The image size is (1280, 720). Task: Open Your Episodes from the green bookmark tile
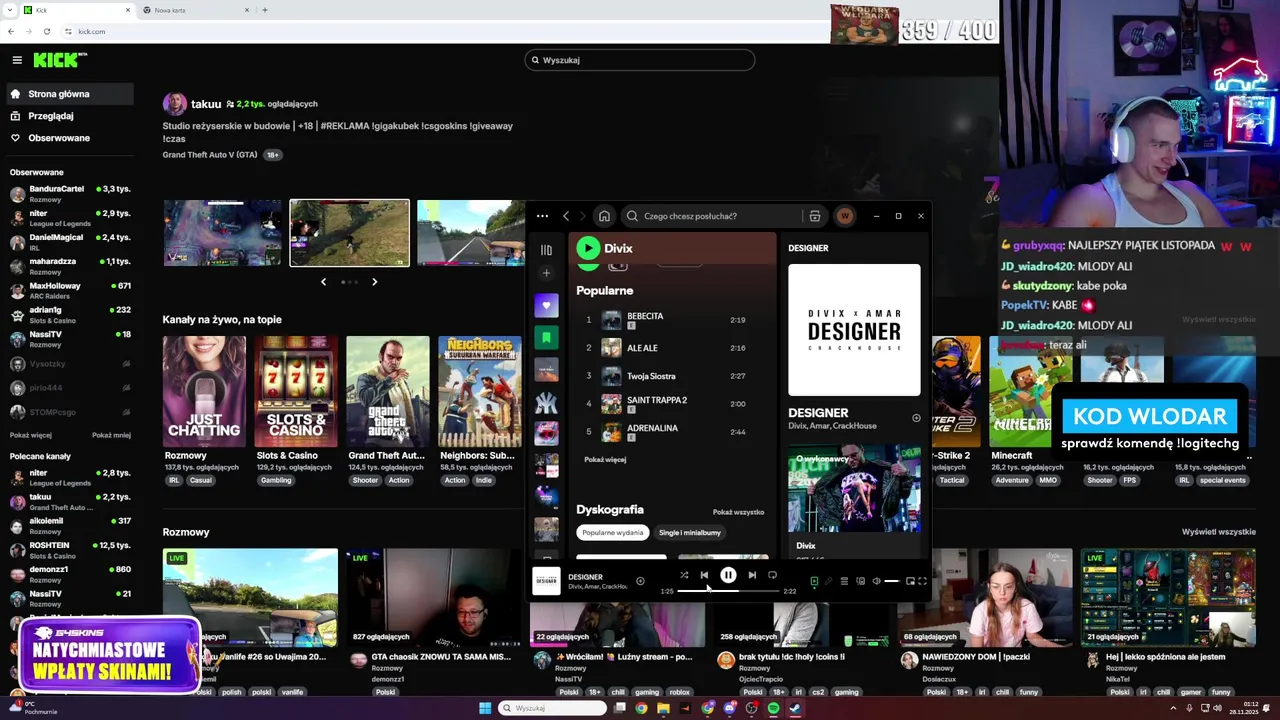[546, 338]
